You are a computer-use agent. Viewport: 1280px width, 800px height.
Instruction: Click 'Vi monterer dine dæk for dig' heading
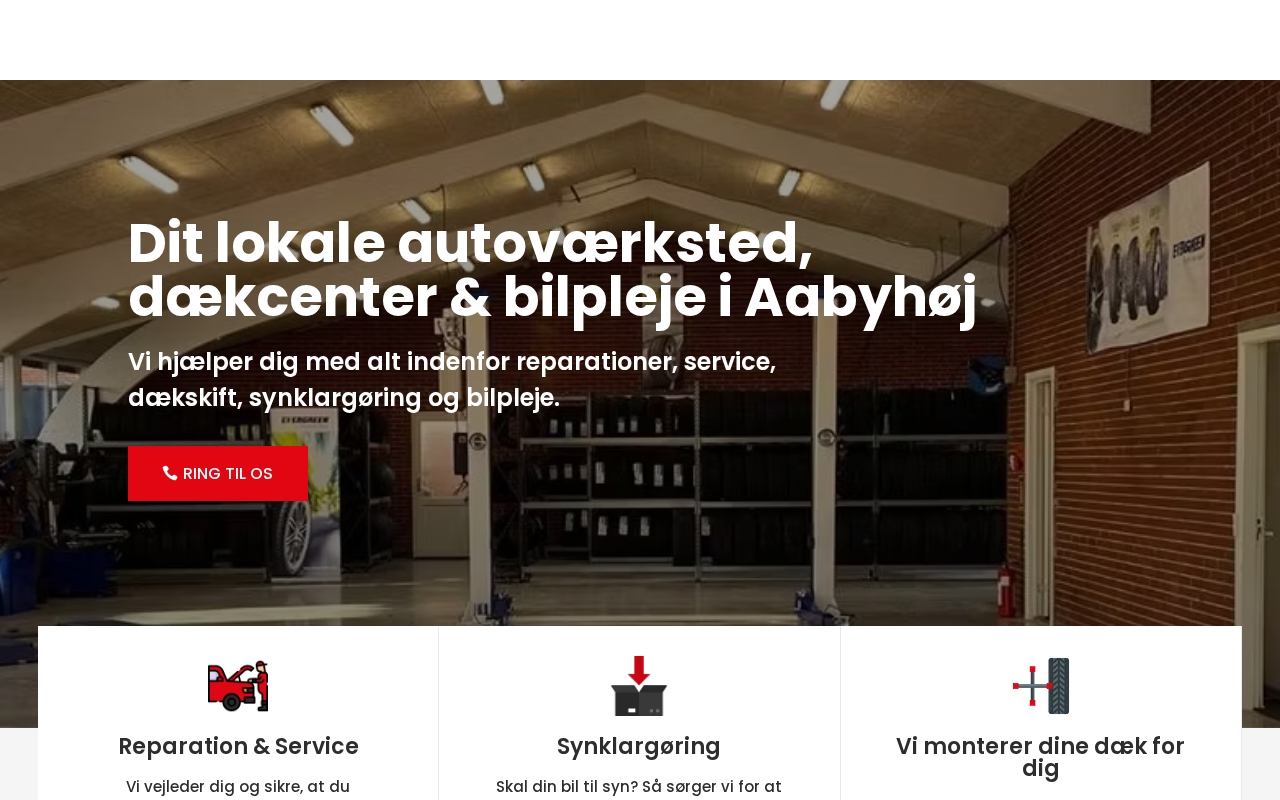tap(1040, 757)
